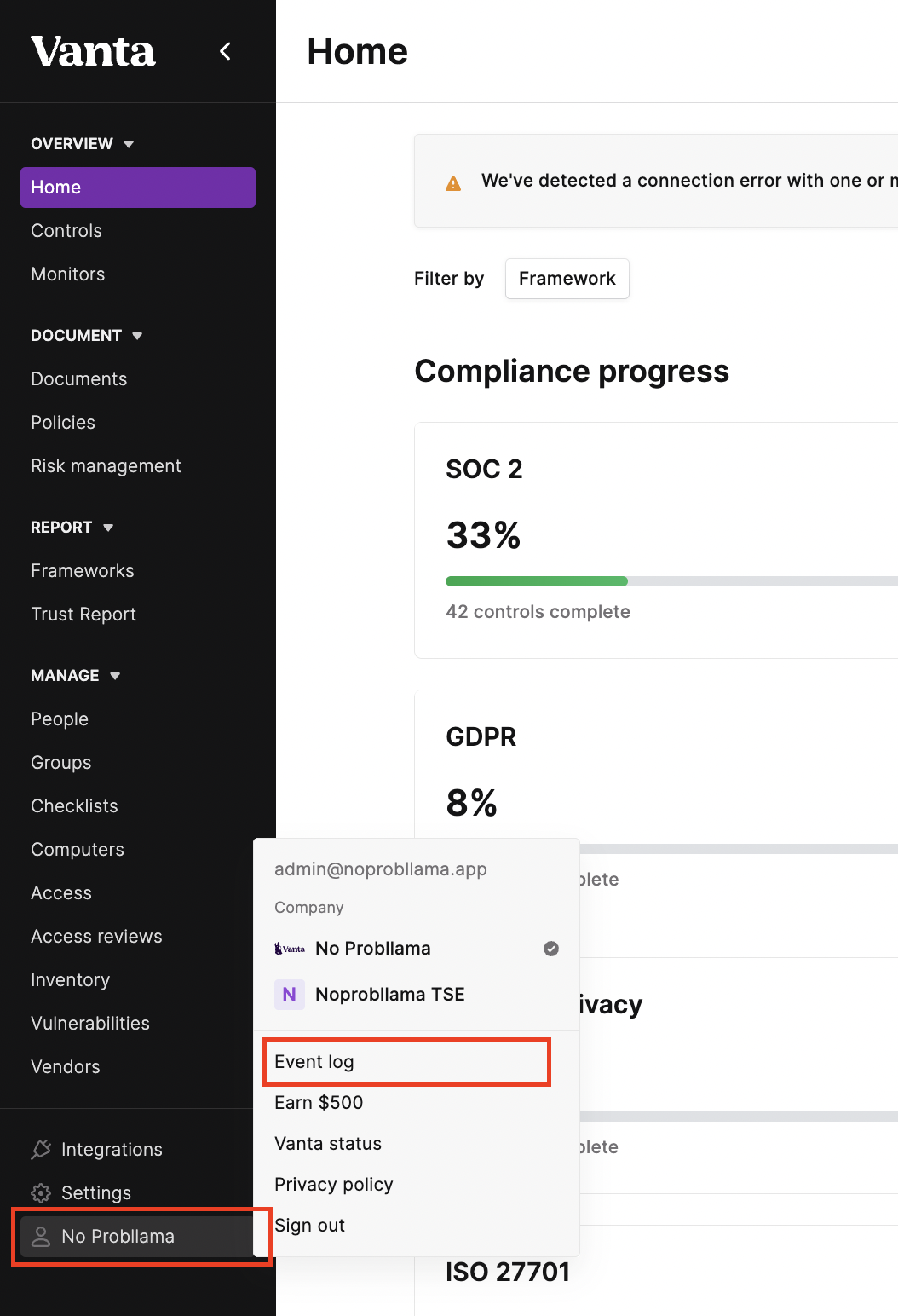Click the checkmark beside No Probllama company

click(551, 949)
